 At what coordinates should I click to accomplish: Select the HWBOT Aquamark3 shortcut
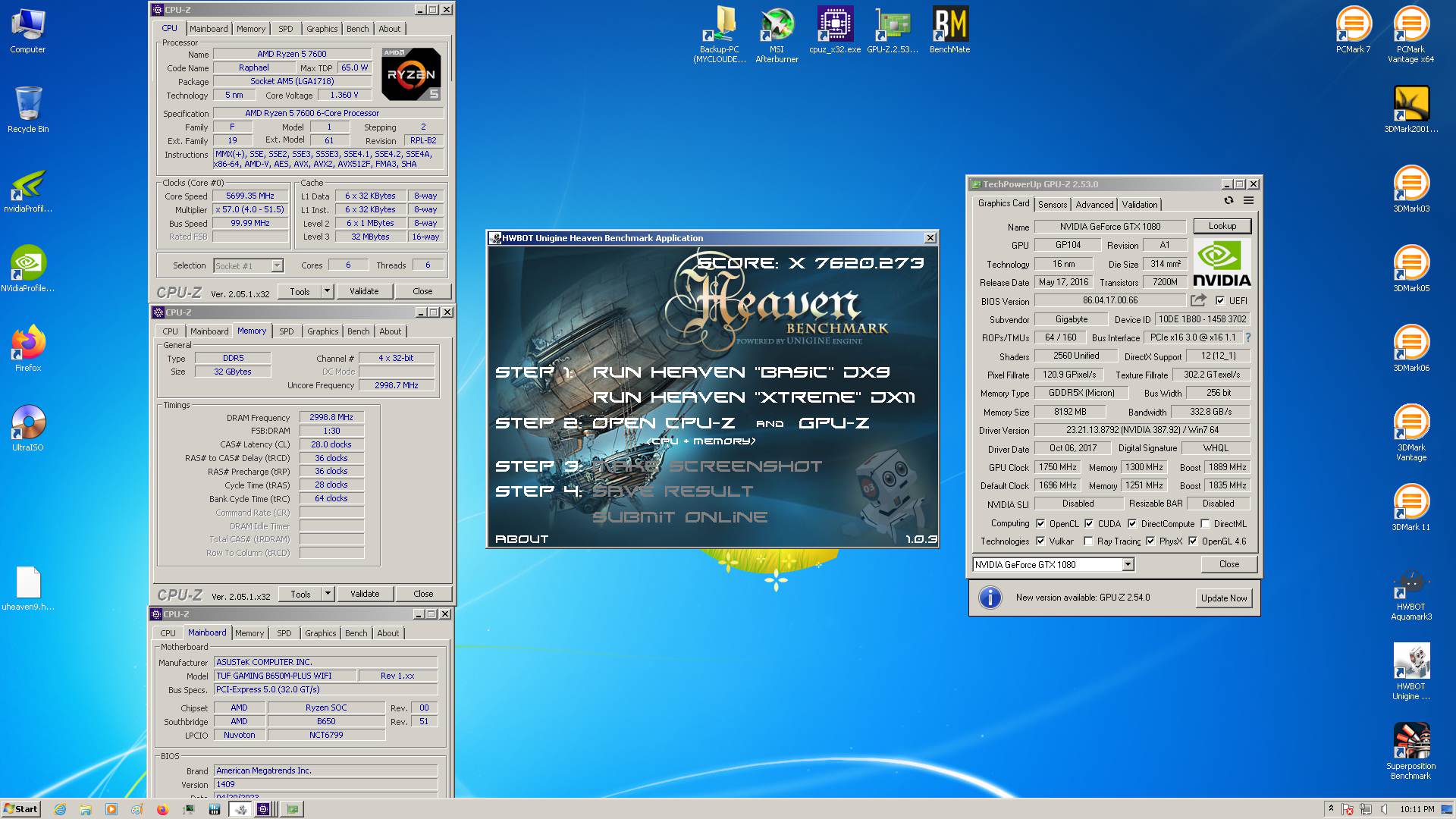[1411, 594]
